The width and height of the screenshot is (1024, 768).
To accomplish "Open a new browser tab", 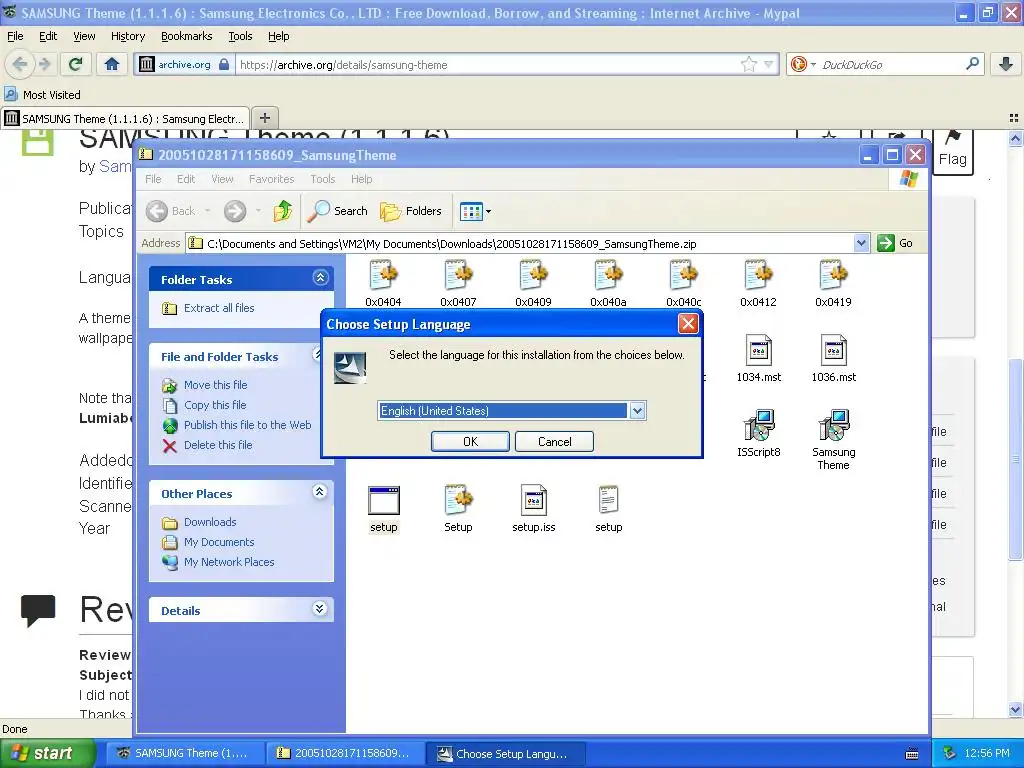I will [x=264, y=118].
